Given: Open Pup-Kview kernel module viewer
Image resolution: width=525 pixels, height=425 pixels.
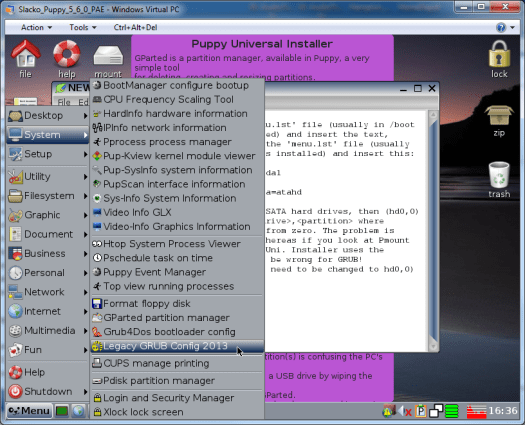Looking at the screenshot, I should click(x=177, y=156).
